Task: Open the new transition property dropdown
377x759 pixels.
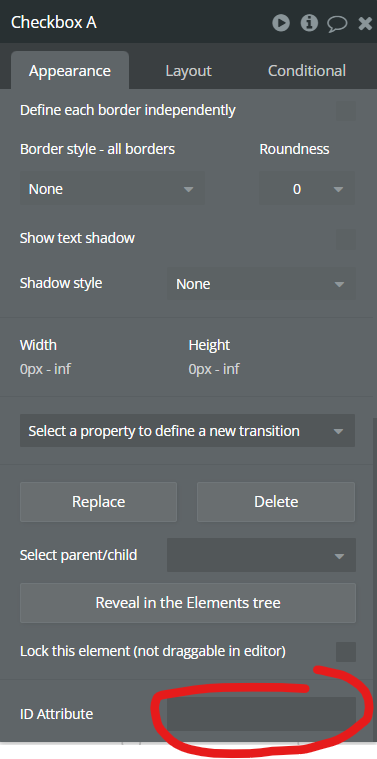Action: pos(187,431)
